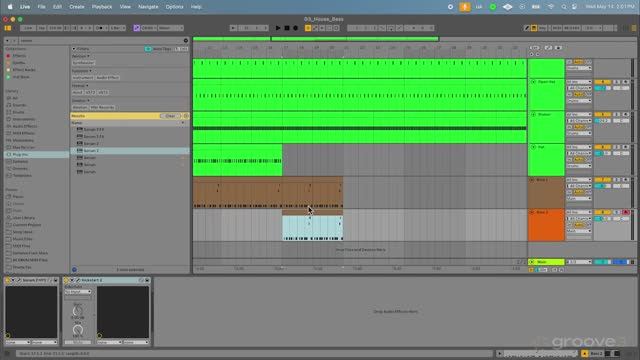Open the Navigate menu
Image resolution: width=640 pixels, height=360 pixels.
pos(148,7)
